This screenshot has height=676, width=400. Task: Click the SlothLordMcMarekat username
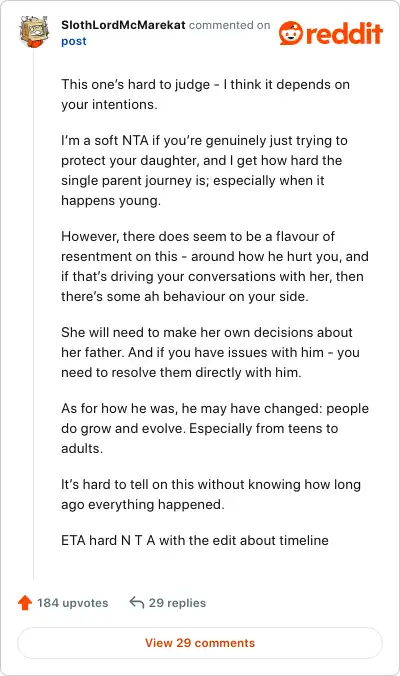(x=123, y=25)
